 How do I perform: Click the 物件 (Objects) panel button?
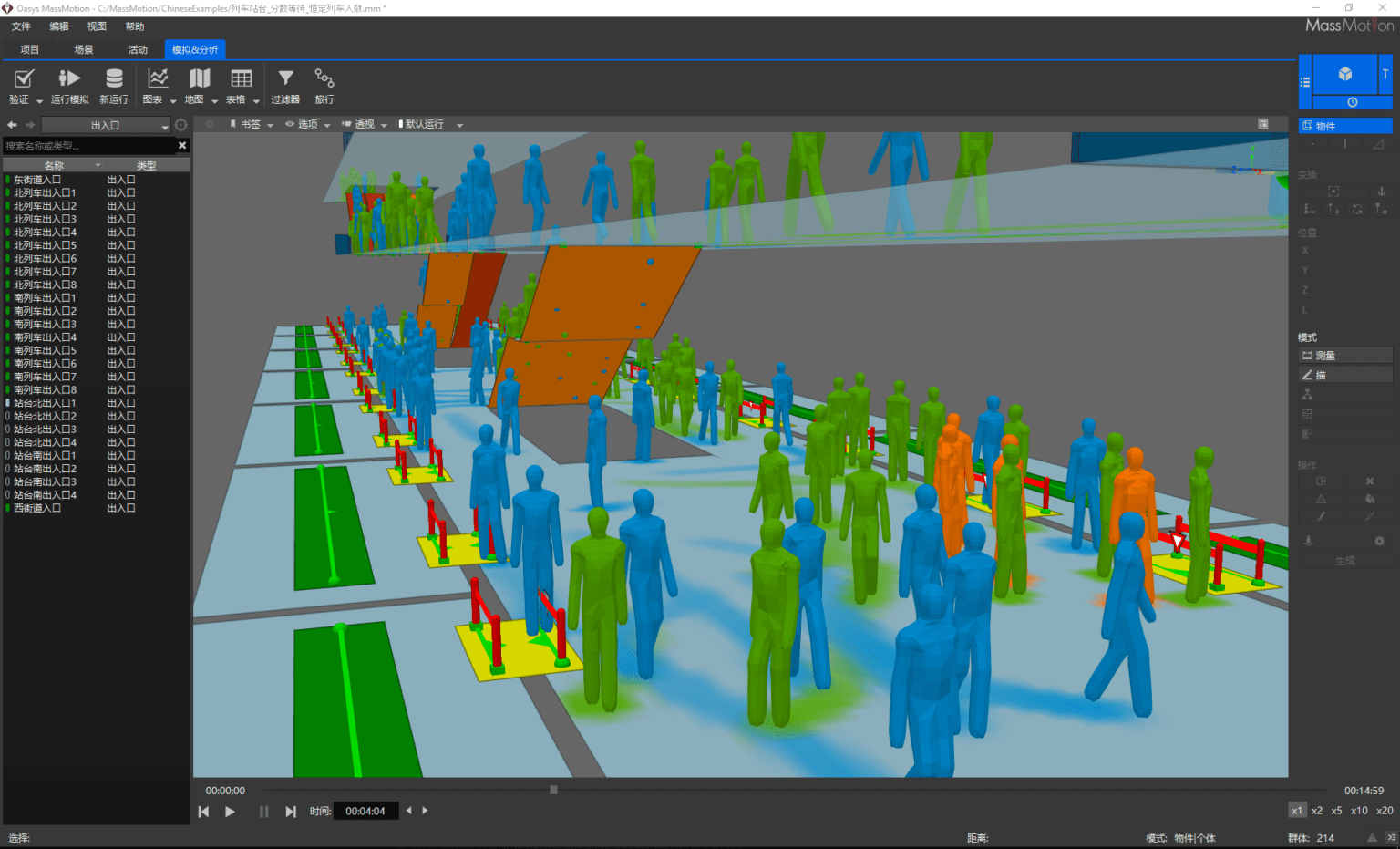pos(1344,125)
